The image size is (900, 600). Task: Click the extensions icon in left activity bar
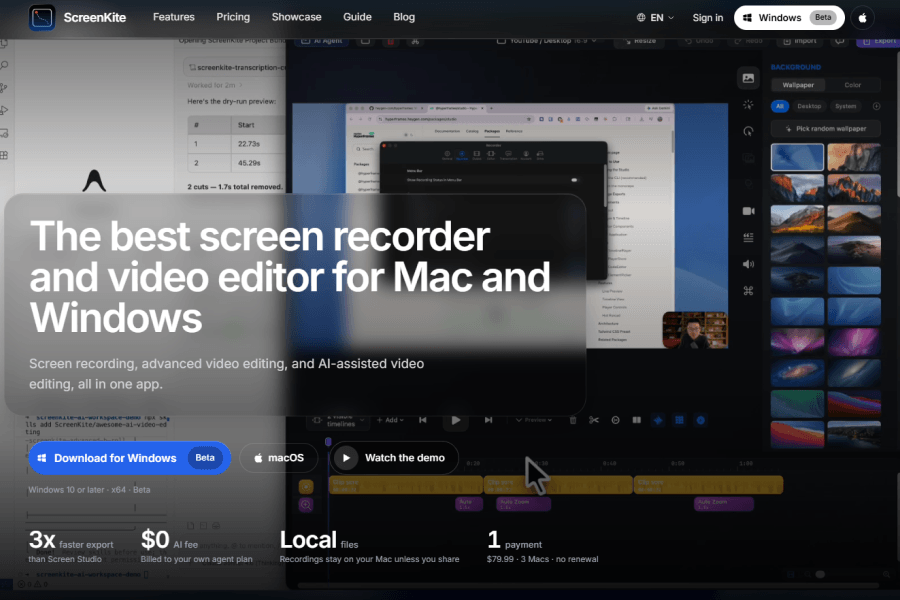[x=4, y=156]
